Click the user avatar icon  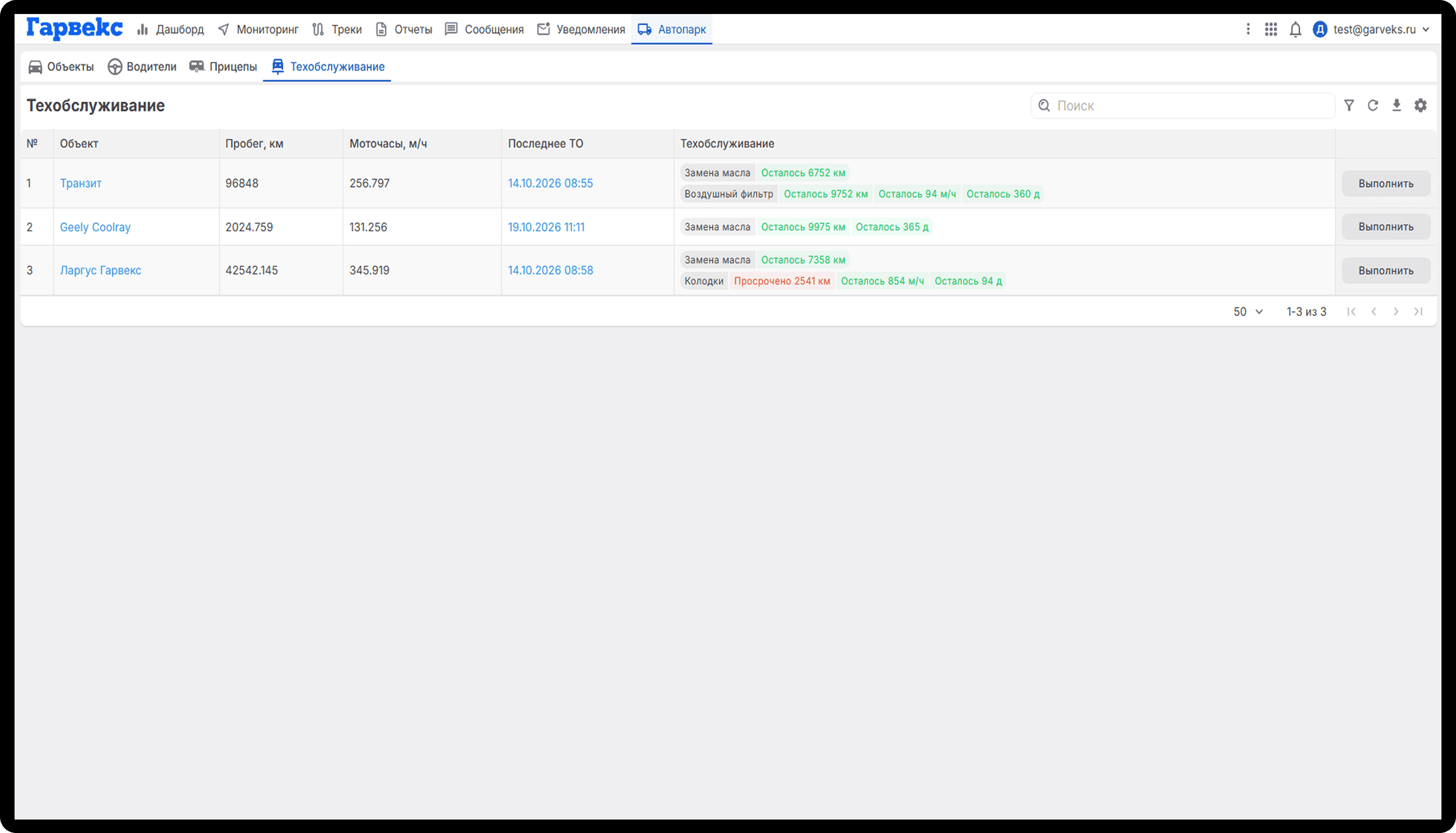pyautogui.click(x=1320, y=29)
